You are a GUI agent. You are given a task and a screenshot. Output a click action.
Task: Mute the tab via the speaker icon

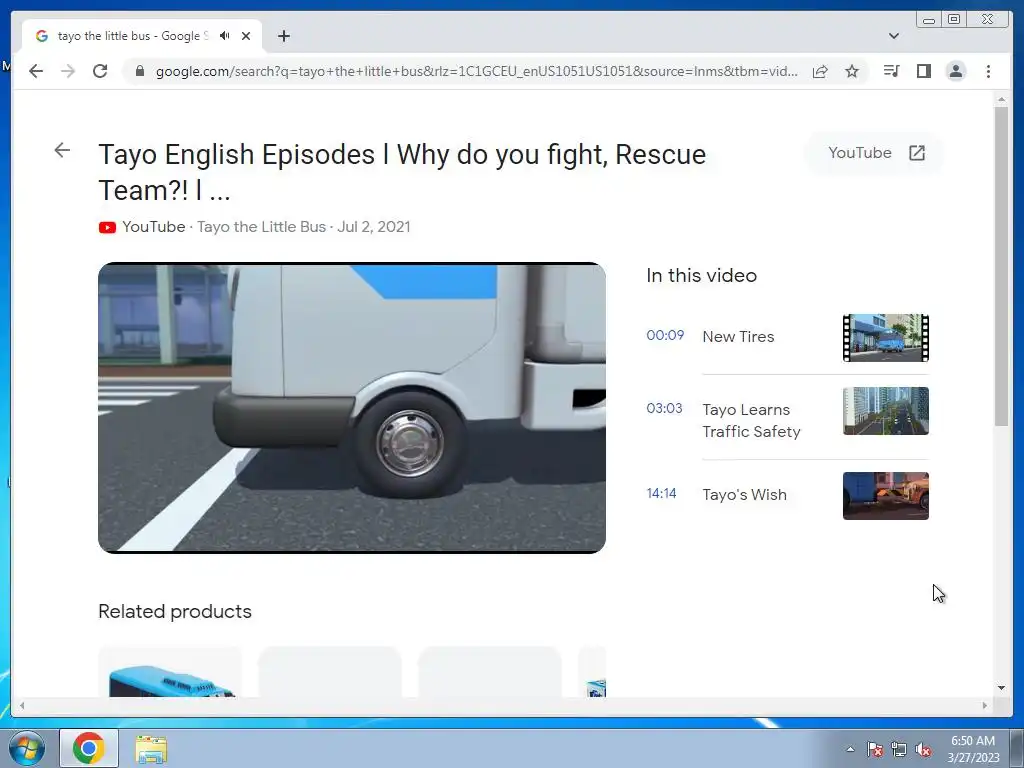[225, 36]
